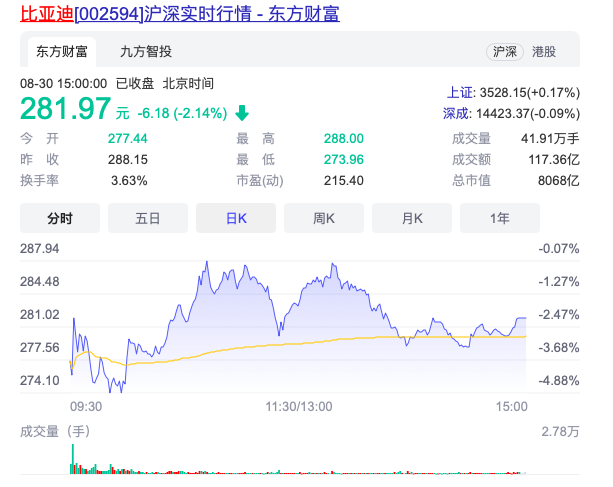Image resolution: width=613 pixels, height=487 pixels.
Task: Open the 深成 index link
Action: point(455,114)
